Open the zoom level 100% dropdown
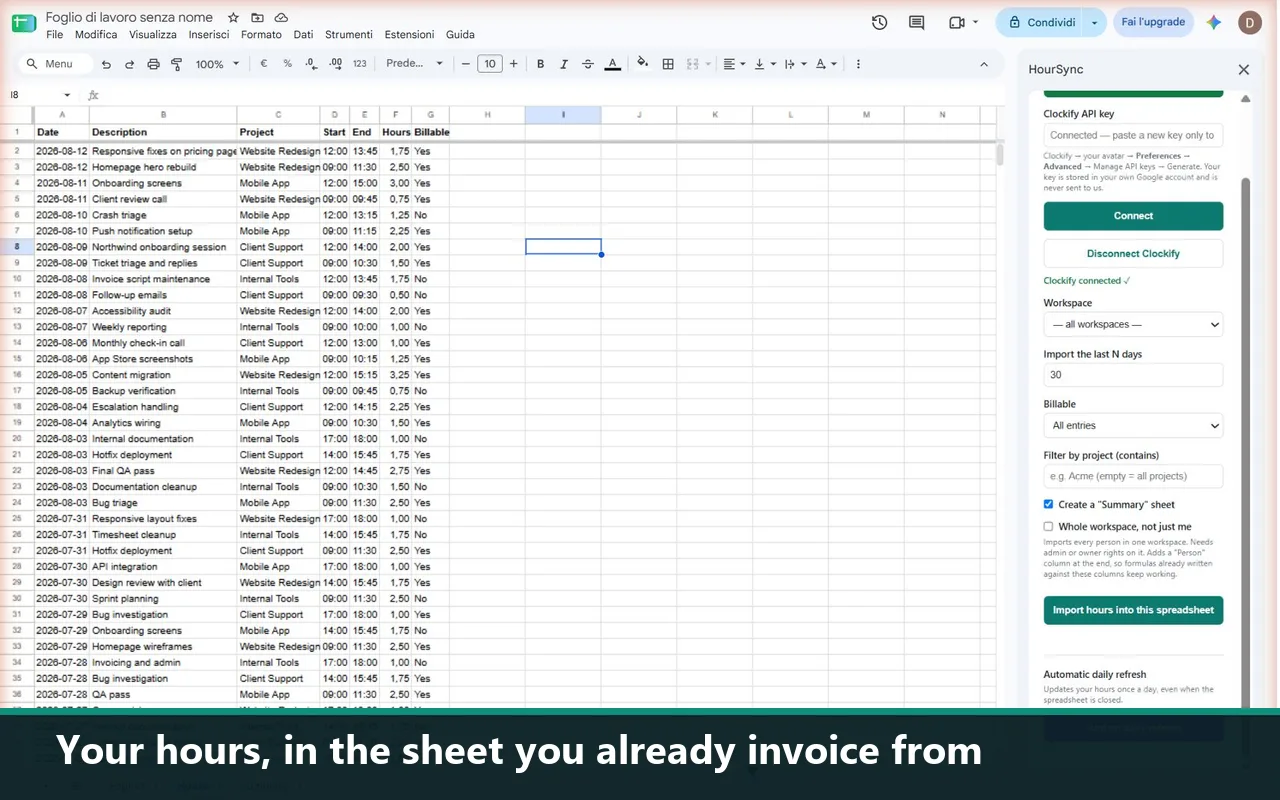This screenshot has width=1280, height=800. pyautogui.click(x=217, y=64)
